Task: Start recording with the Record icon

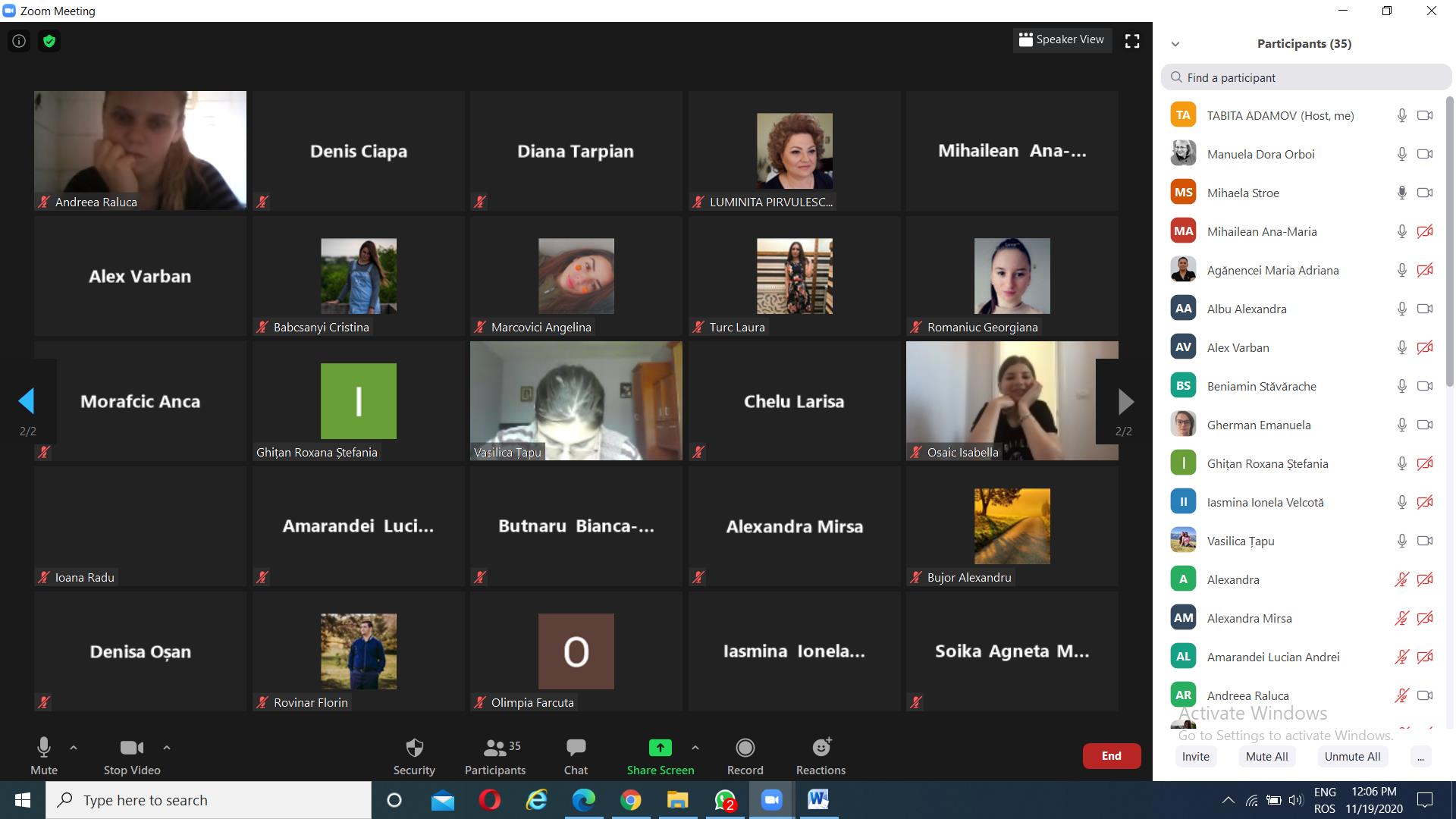Action: [x=745, y=748]
